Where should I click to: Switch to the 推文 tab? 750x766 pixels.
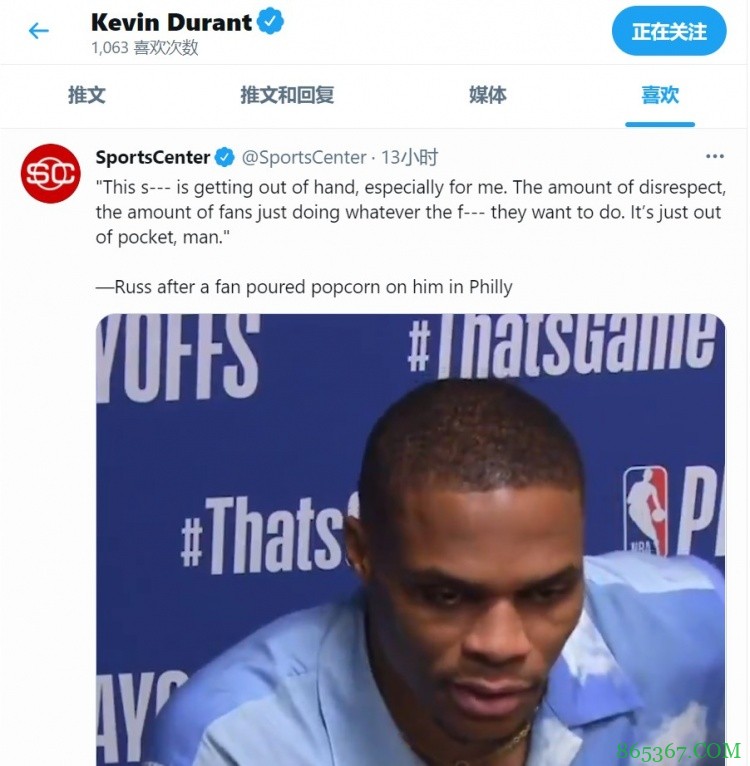[x=86, y=95]
